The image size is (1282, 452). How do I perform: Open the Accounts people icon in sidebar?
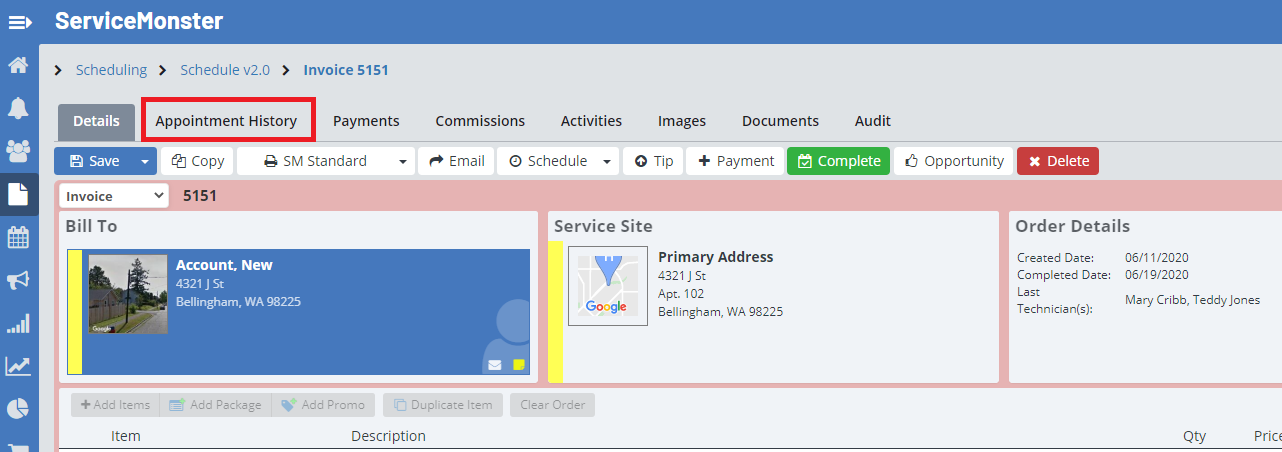18,151
